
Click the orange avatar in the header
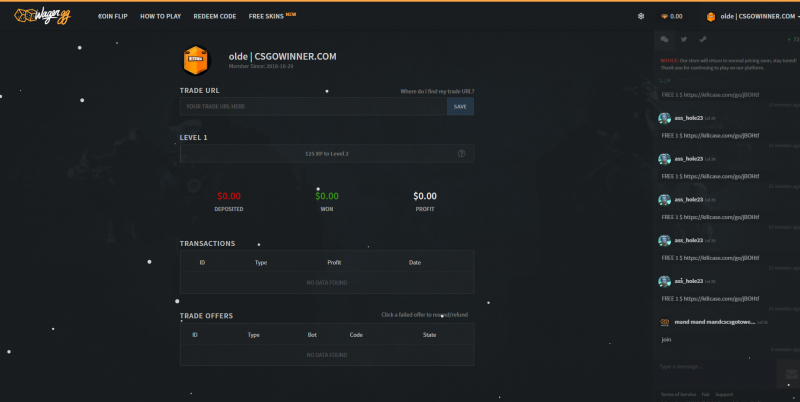click(711, 17)
